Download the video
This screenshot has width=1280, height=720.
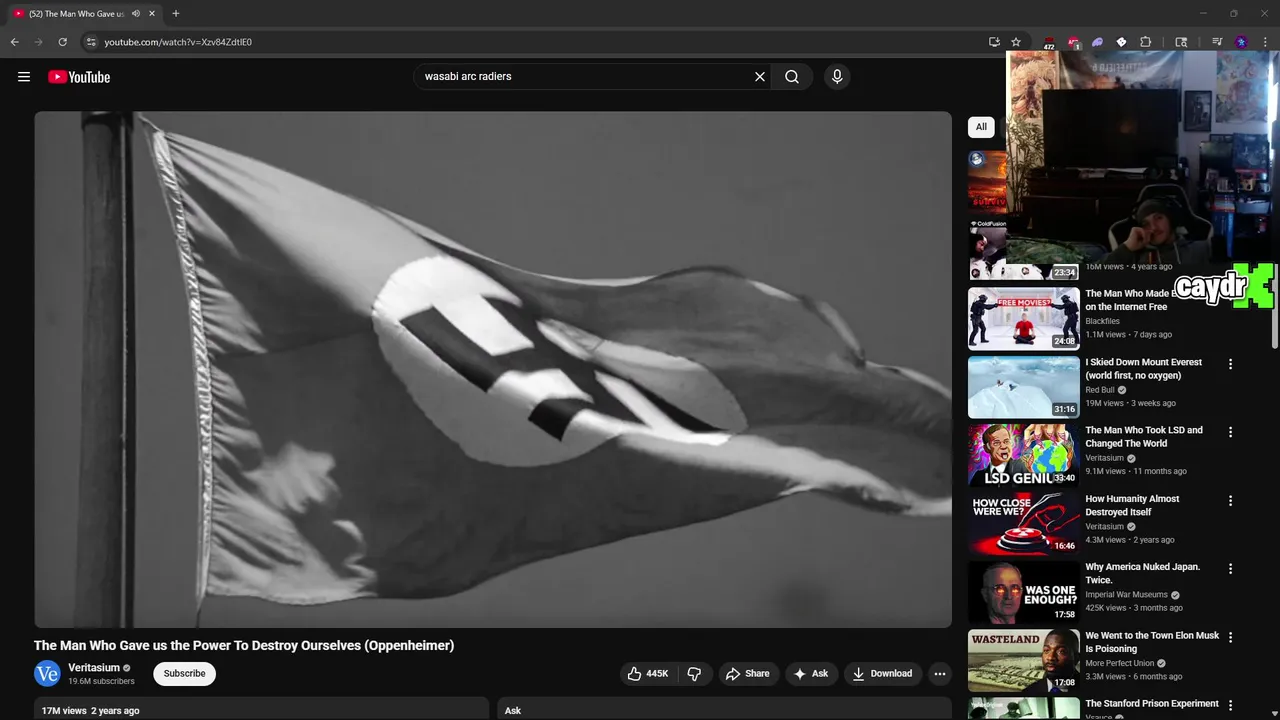pyautogui.click(x=882, y=674)
